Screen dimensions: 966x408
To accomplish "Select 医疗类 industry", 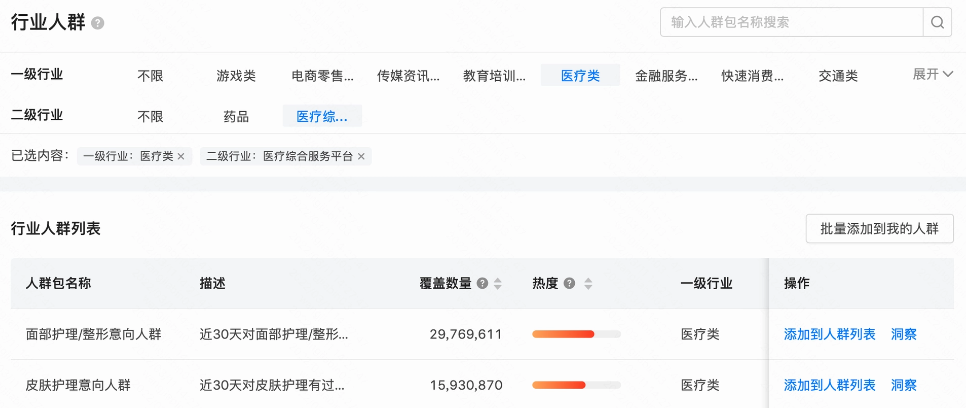I will [x=580, y=75].
